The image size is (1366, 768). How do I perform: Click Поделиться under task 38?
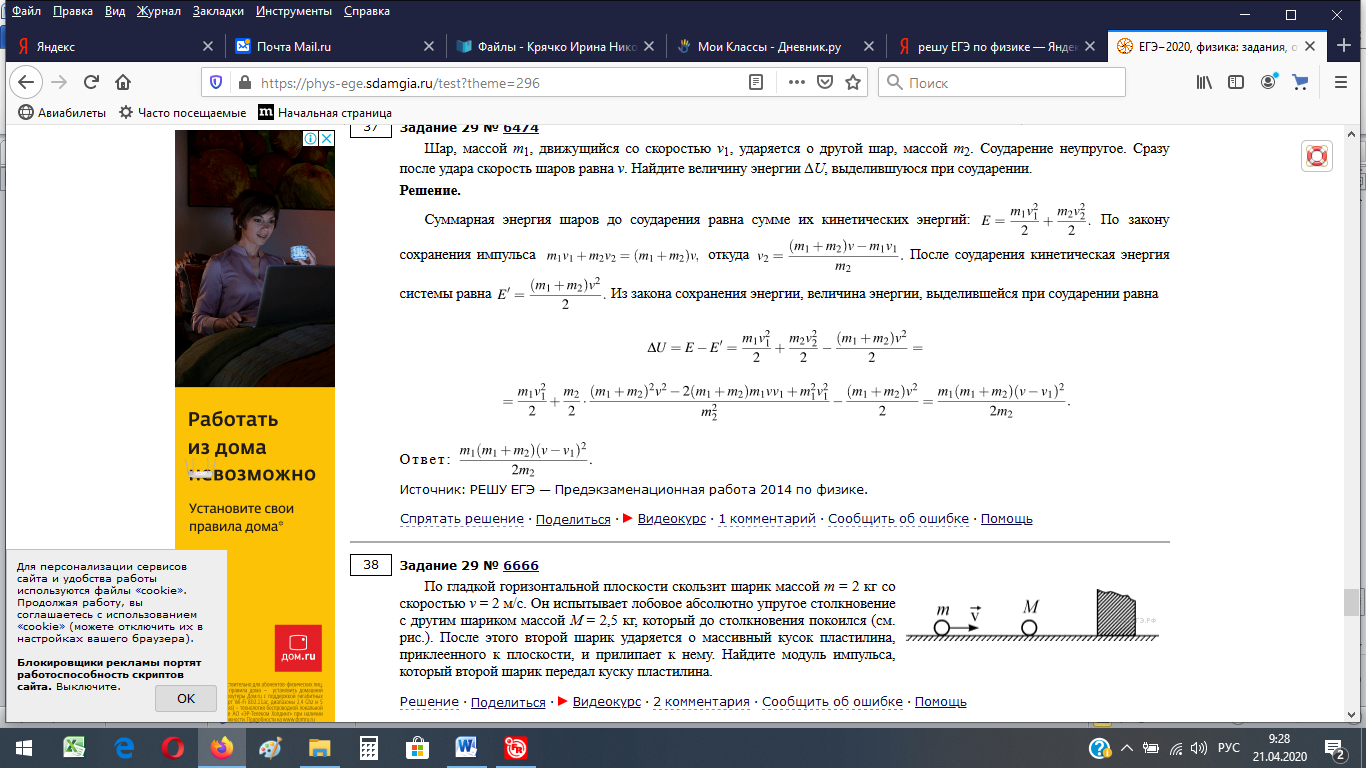tap(508, 702)
